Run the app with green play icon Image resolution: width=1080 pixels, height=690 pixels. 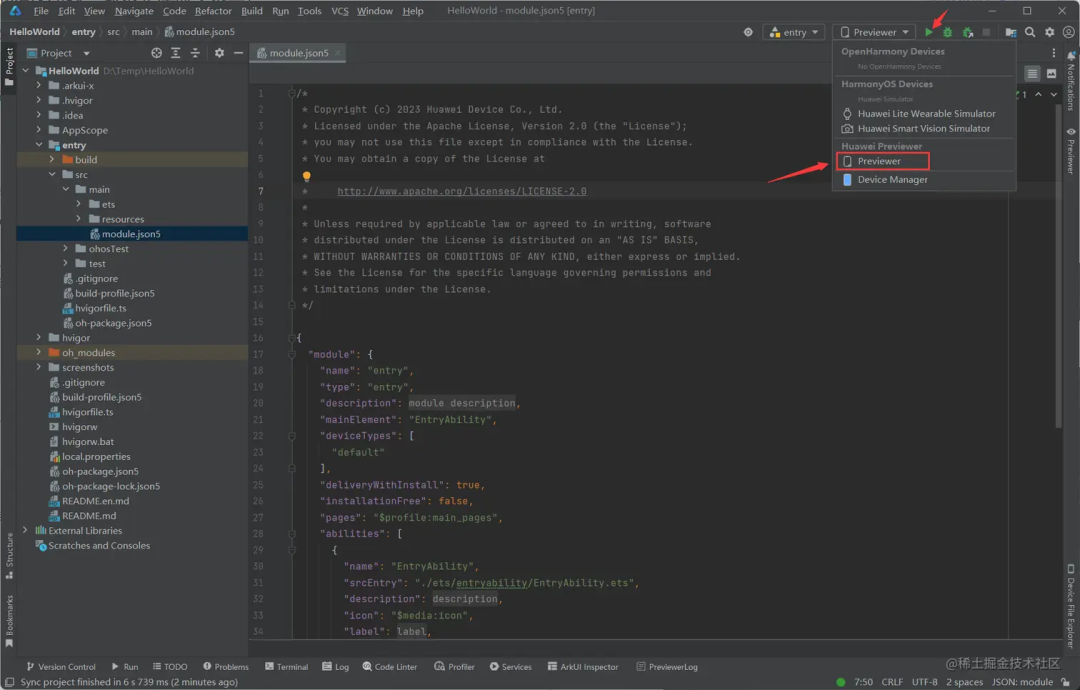pyautogui.click(x=928, y=32)
